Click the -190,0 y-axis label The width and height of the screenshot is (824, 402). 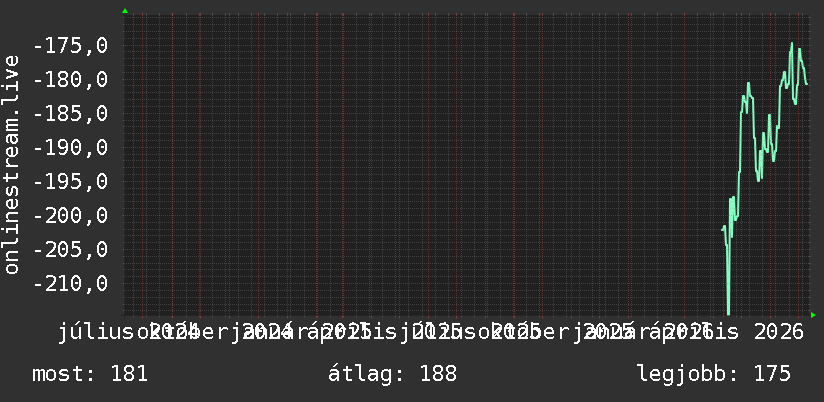(70, 148)
